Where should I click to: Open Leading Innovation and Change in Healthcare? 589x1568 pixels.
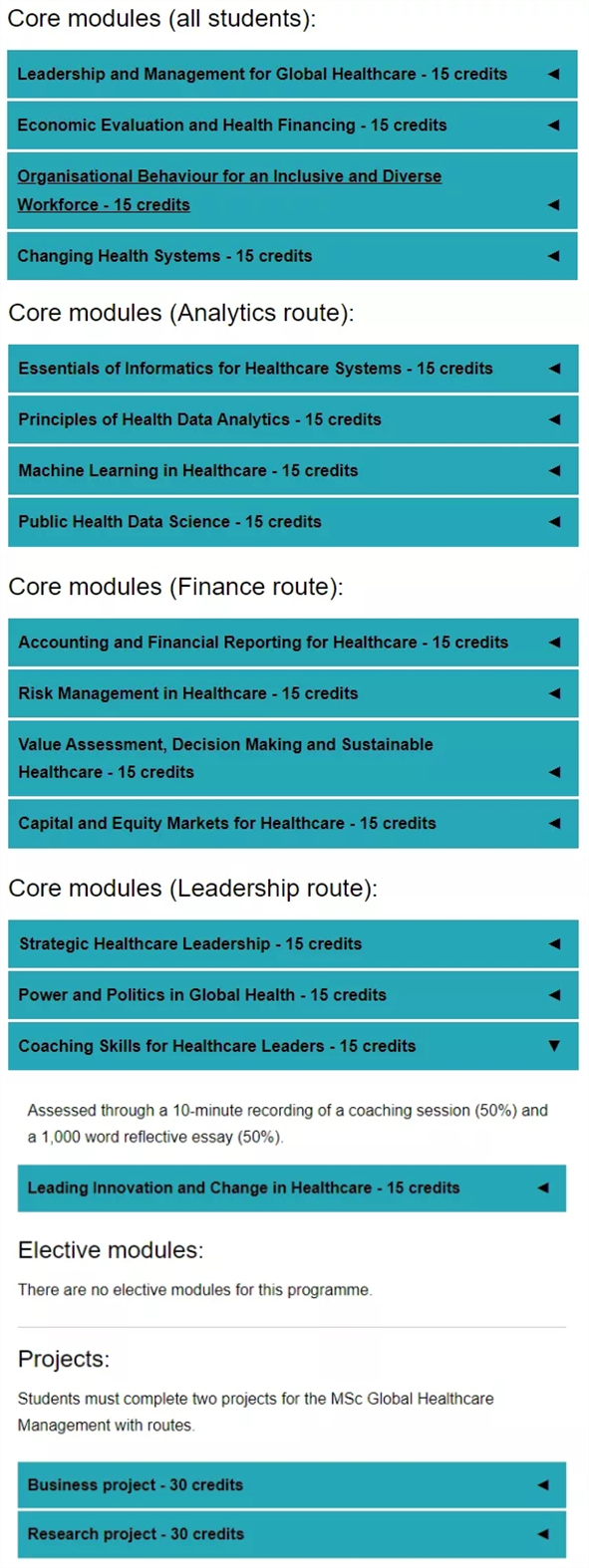[x=292, y=1187]
